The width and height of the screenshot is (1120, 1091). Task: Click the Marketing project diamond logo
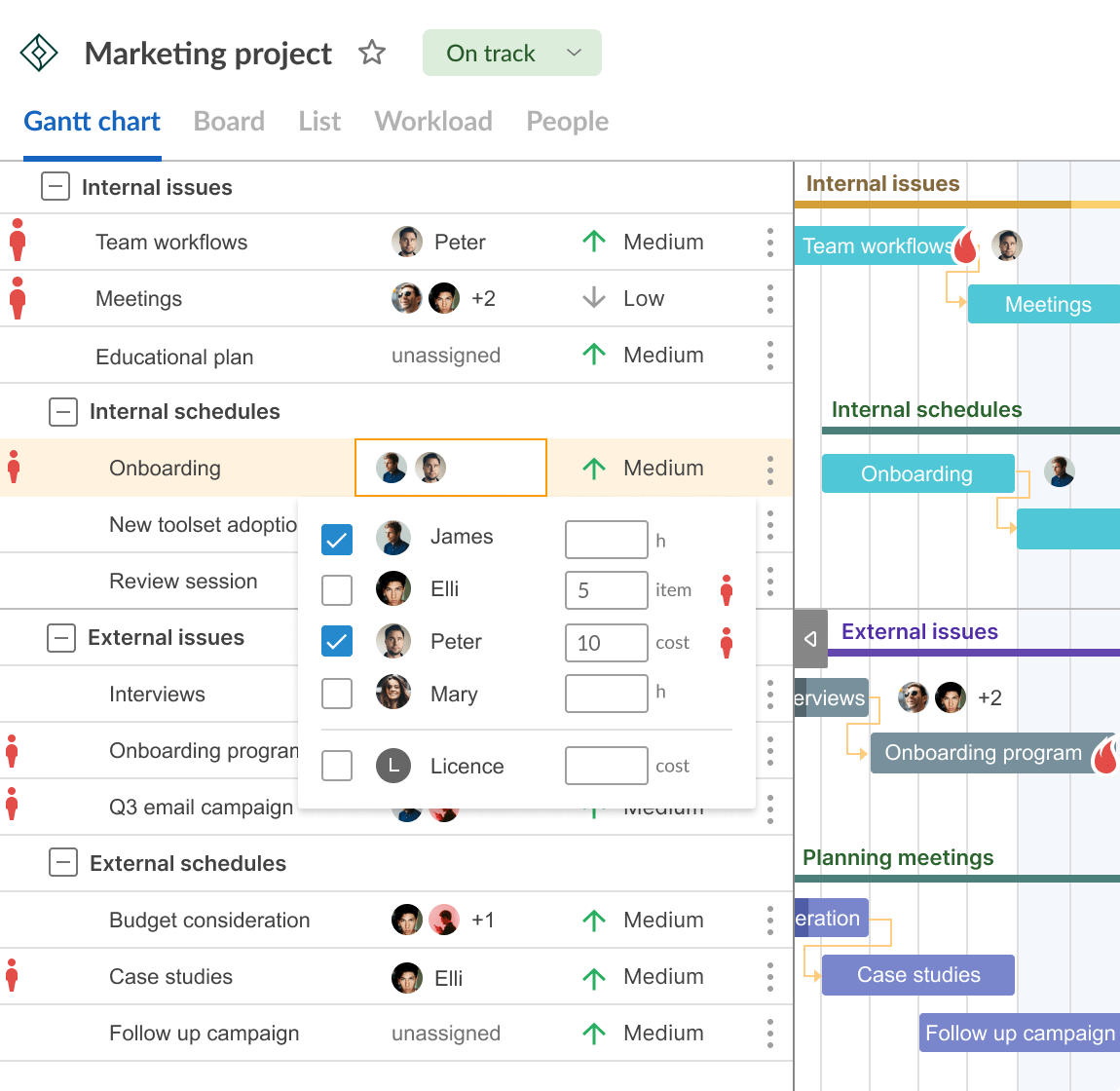pos(38,53)
